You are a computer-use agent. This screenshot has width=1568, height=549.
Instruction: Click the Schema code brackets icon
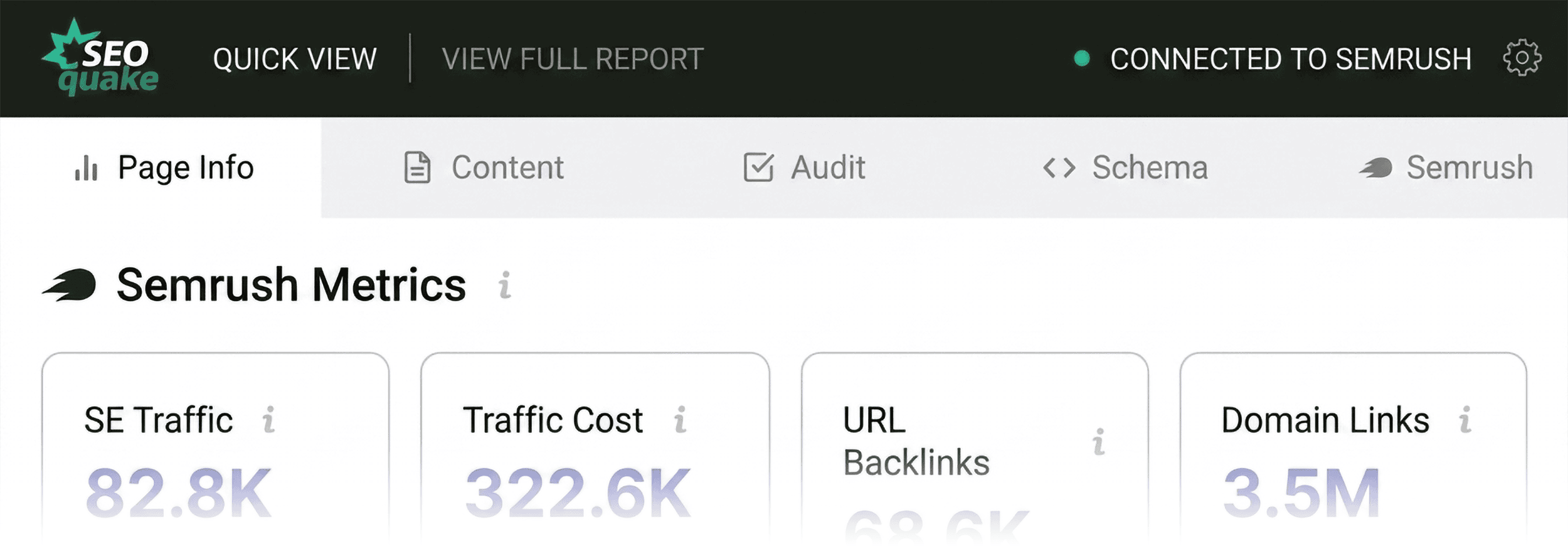pyautogui.click(x=1059, y=168)
